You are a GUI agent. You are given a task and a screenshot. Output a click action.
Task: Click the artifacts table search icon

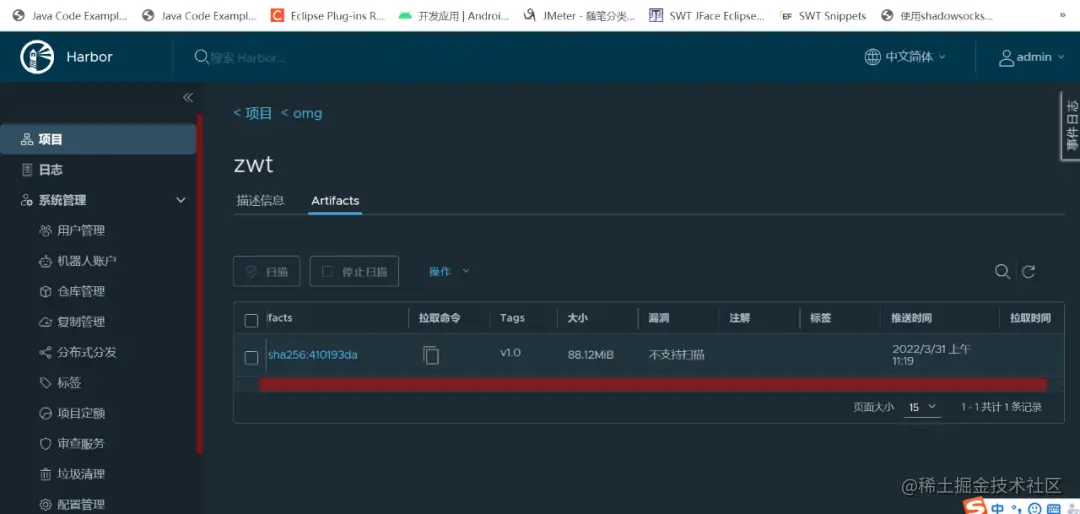1002,271
